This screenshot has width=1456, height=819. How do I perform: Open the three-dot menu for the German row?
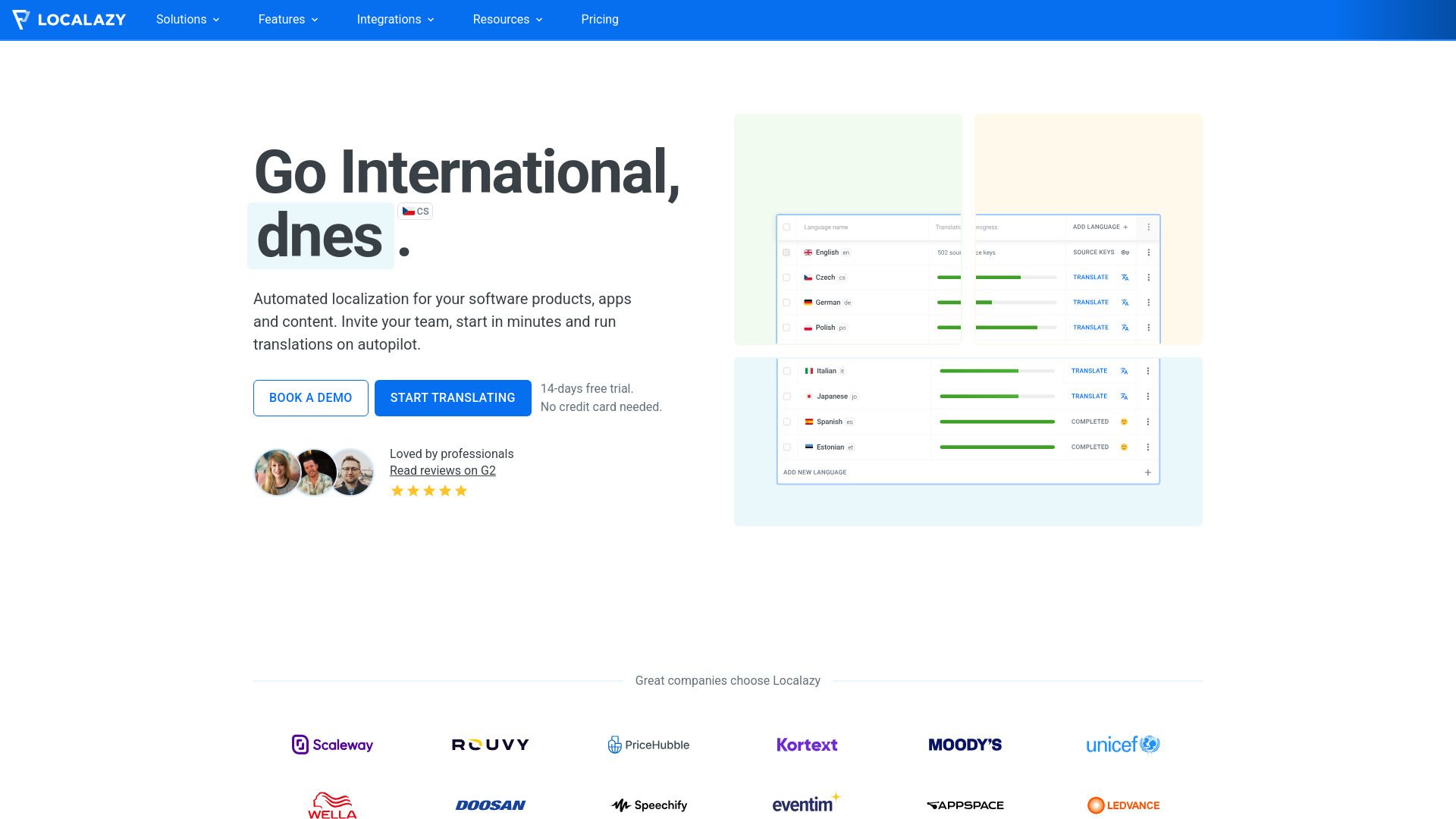click(x=1147, y=302)
